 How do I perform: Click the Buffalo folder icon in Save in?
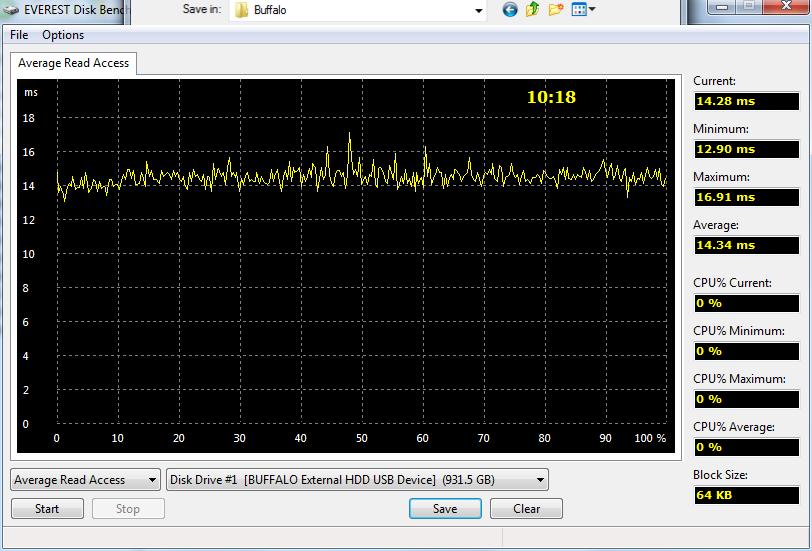pos(241,10)
